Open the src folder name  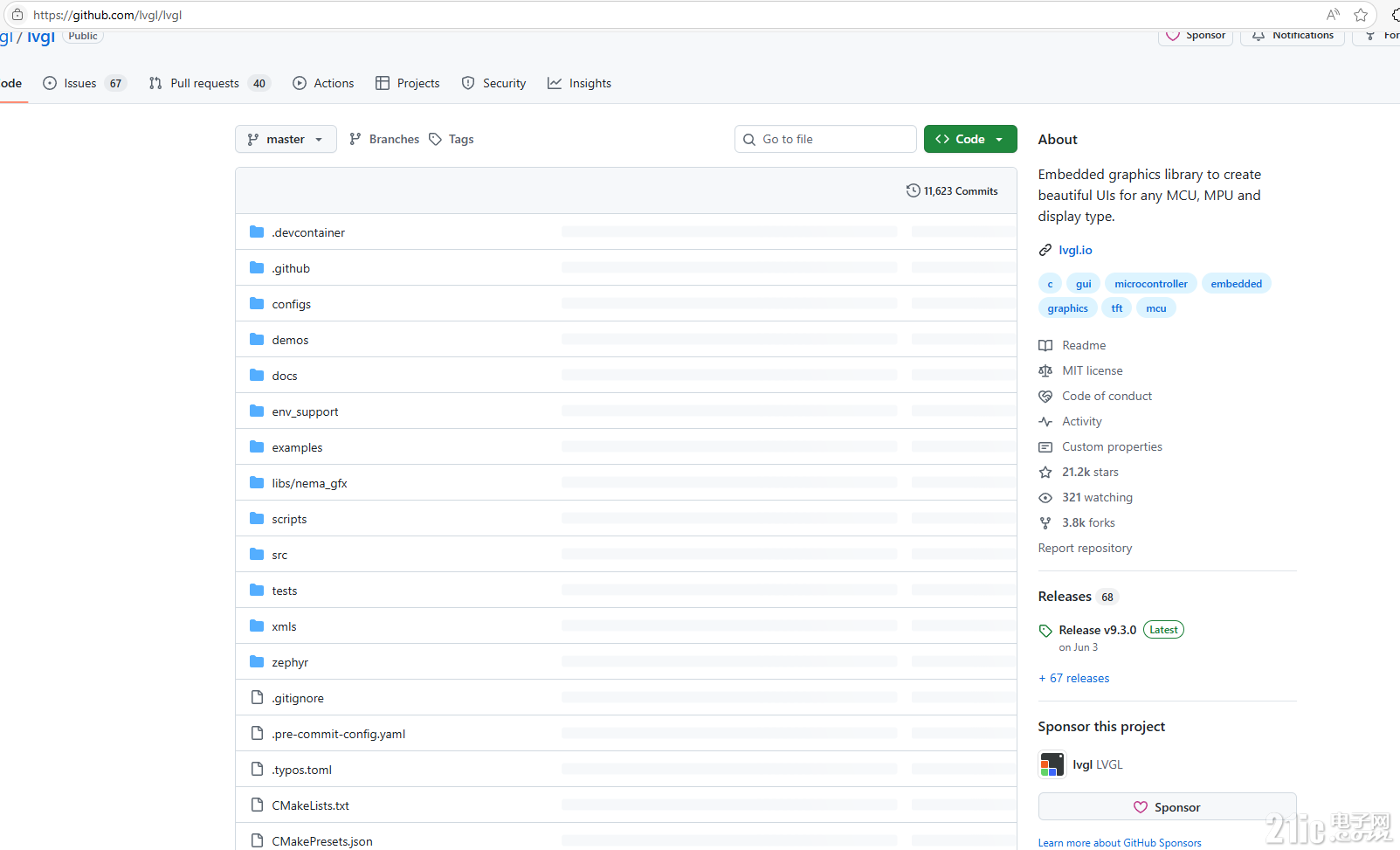279,555
